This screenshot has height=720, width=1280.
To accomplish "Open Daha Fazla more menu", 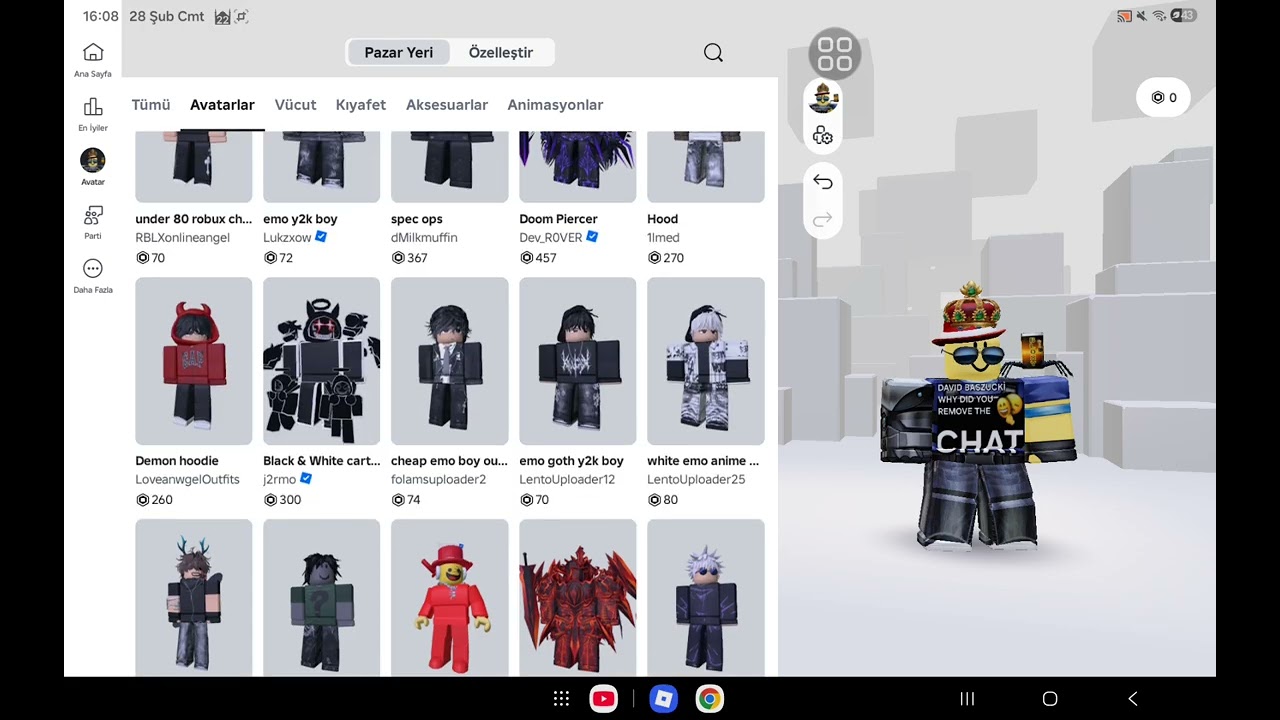I will [93, 276].
